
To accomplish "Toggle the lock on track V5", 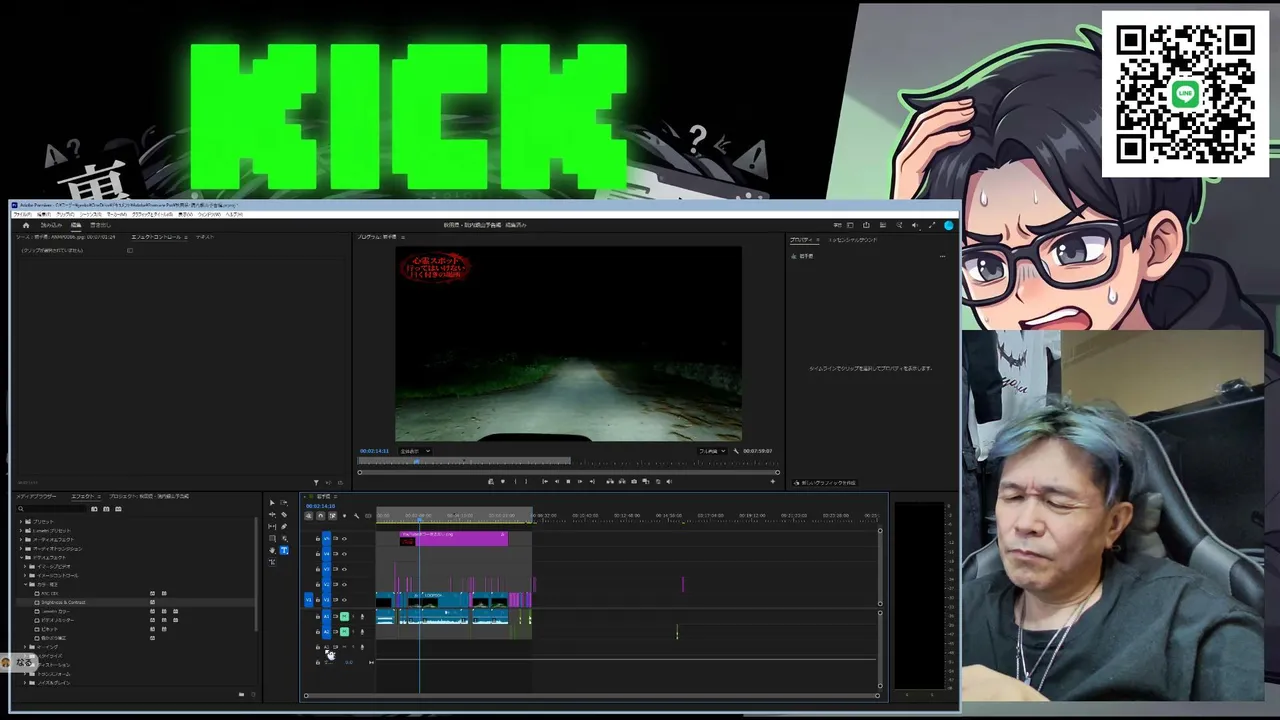I will coord(318,539).
